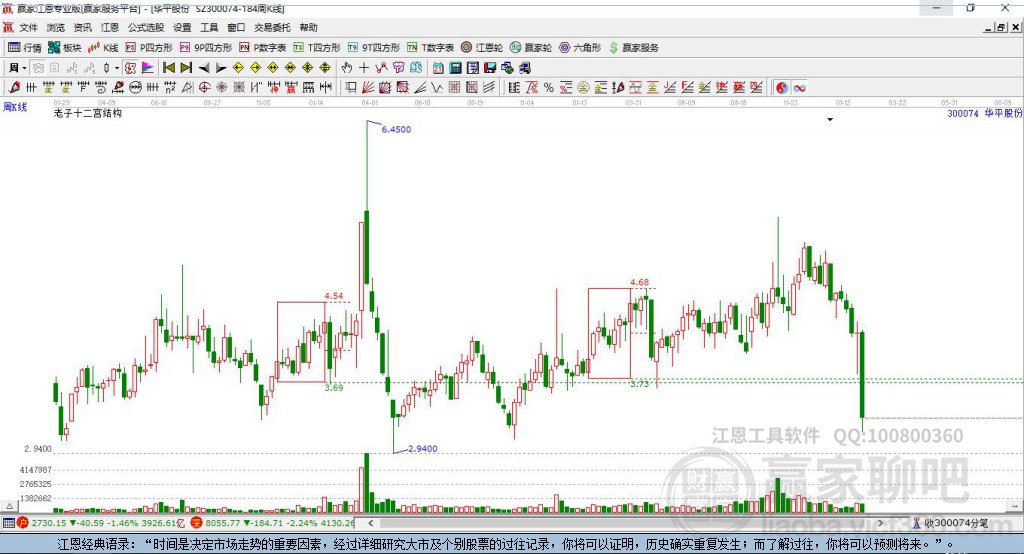1024x554 pixels.
Task: Click the 周K线 period label
Action: tap(15, 107)
